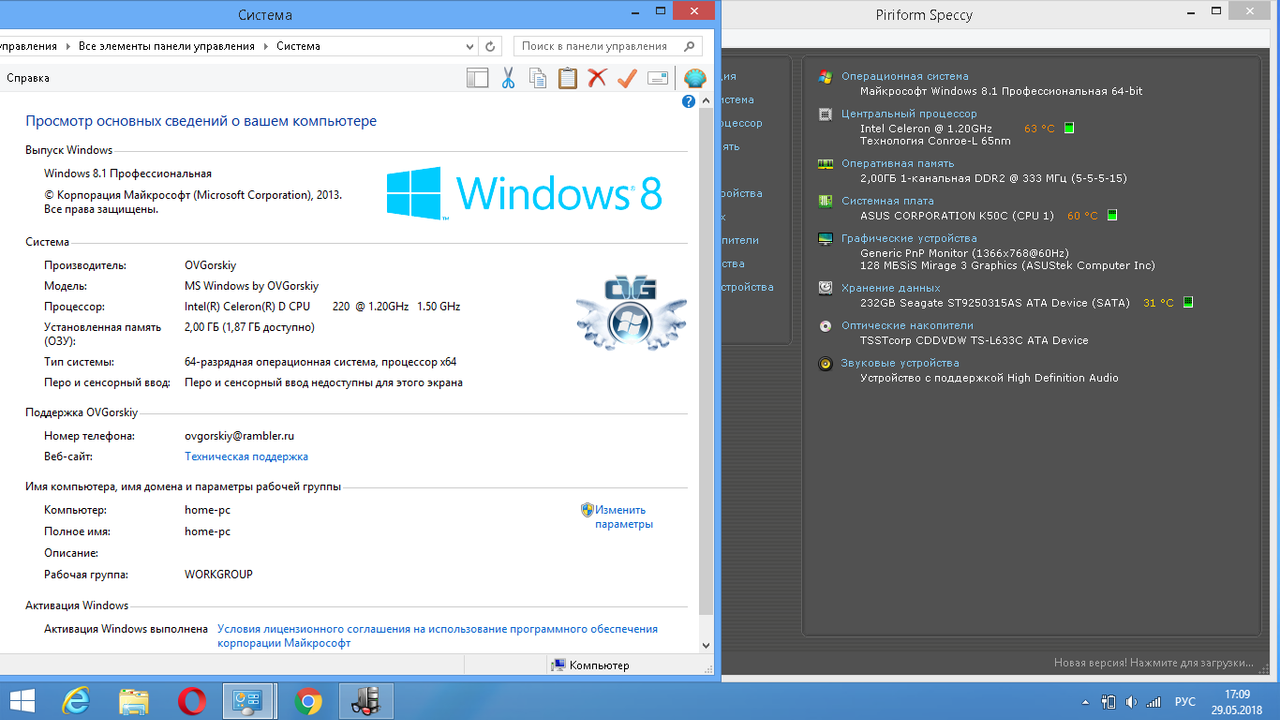Open Оперативная память section in Speccy
This screenshot has width=1280, height=720.
coord(897,164)
